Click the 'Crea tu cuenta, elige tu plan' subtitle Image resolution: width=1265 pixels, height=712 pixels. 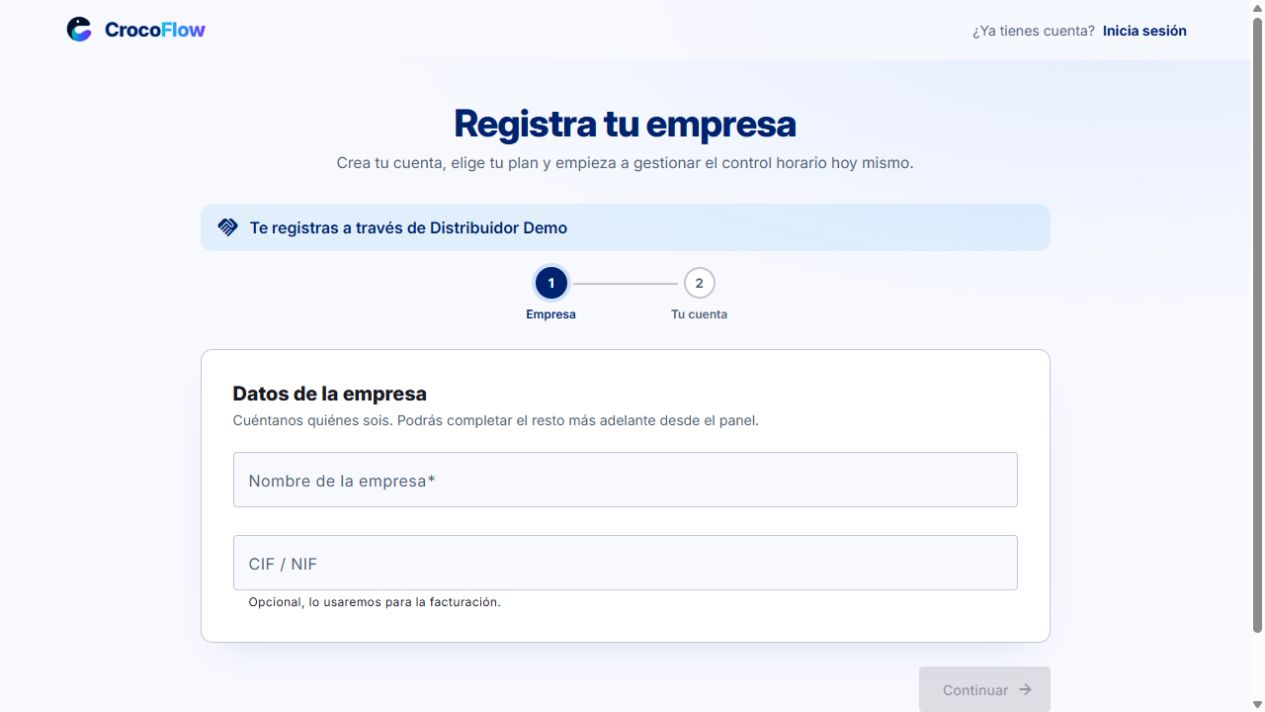pos(625,163)
